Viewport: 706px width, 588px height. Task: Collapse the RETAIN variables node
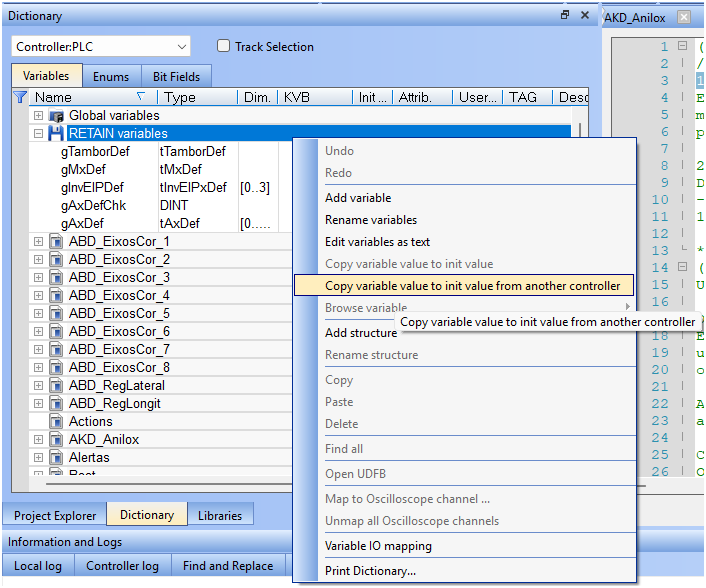tap(38, 134)
